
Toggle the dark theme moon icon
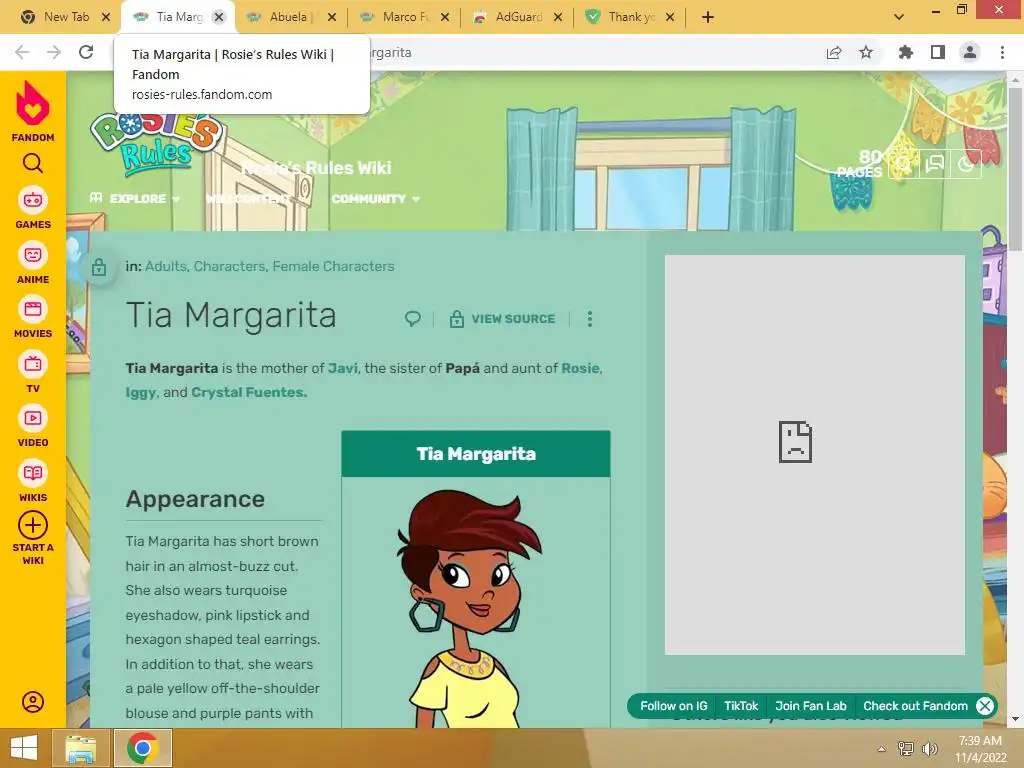point(966,164)
